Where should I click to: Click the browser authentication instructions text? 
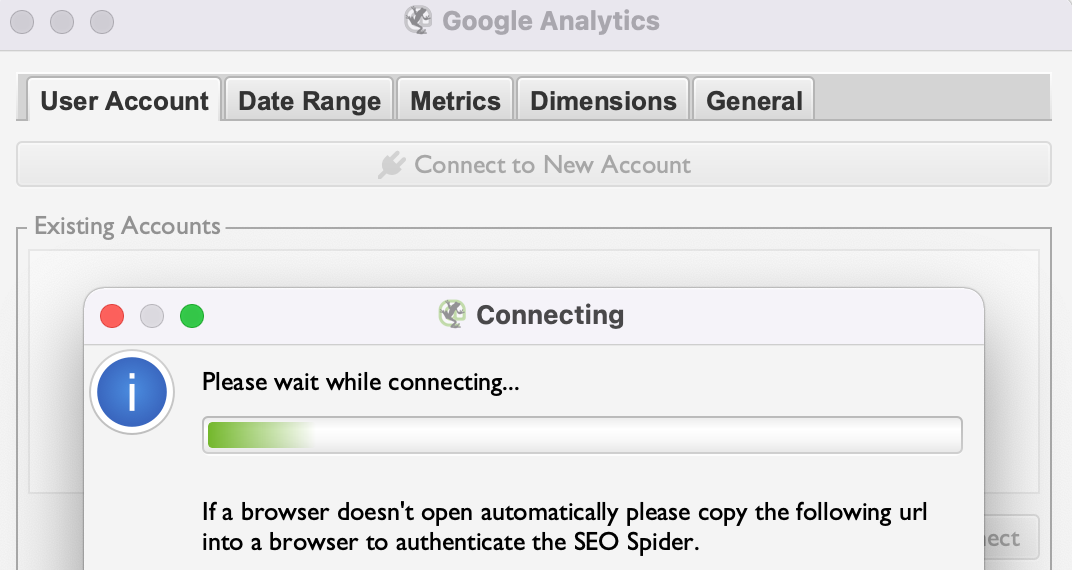[565, 527]
